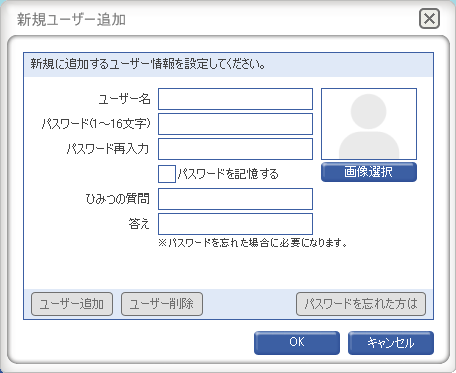This screenshot has height=373, width=456.
Task: Click the 答え label
Action: click(139, 224)
